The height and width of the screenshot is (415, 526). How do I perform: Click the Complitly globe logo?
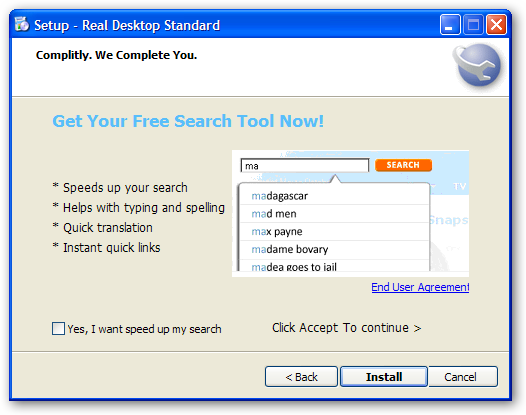pos(478,65)
